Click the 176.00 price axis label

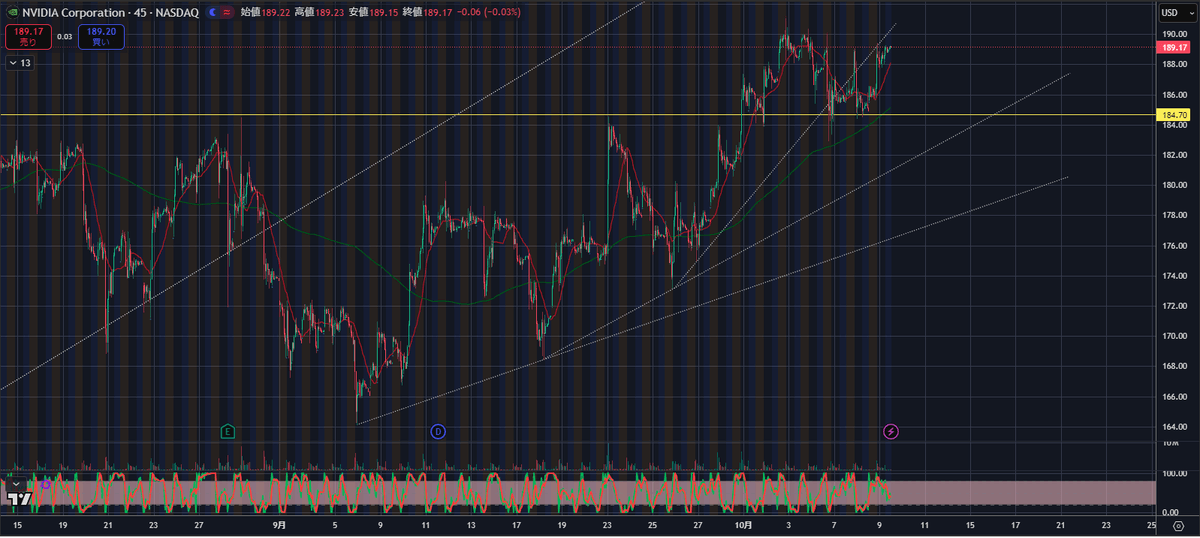(x=1174, y=245)
